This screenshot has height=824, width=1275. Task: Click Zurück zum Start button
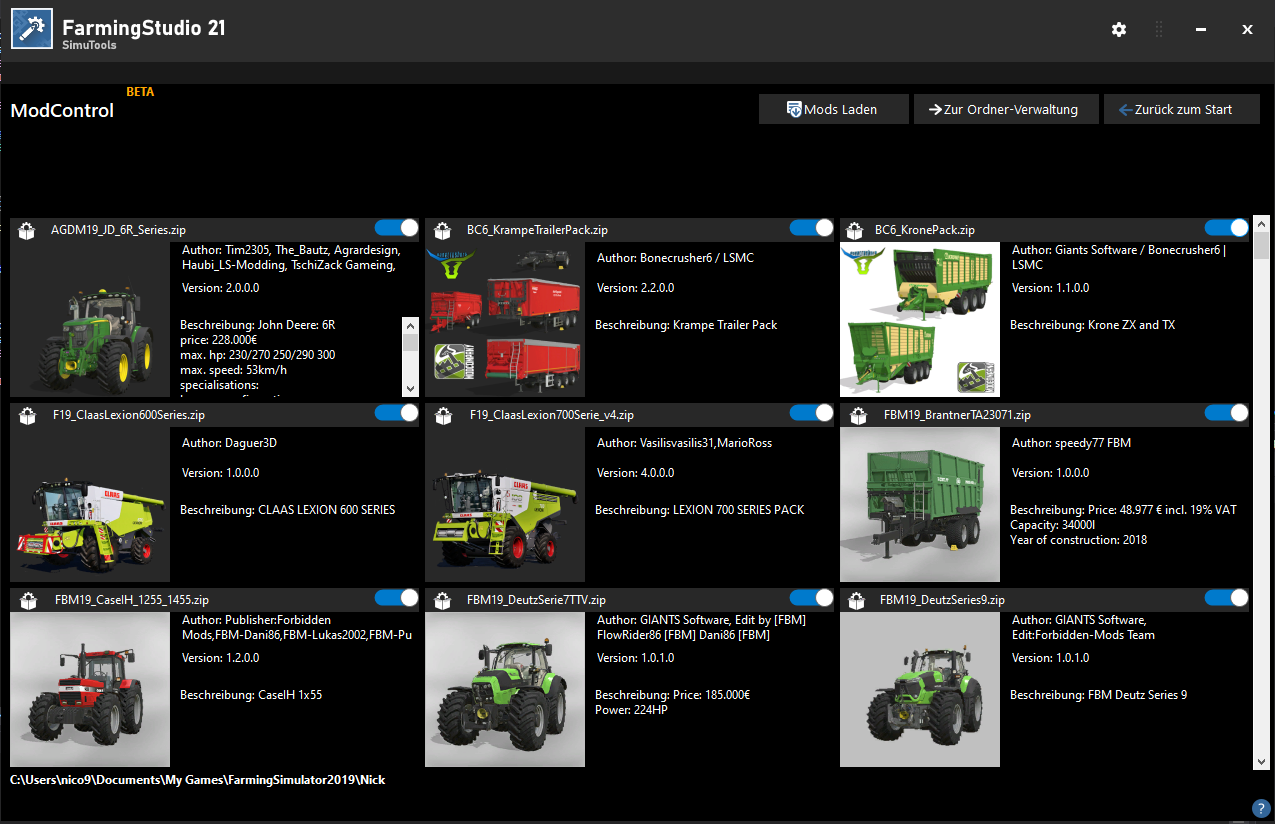click(1182, 109)
